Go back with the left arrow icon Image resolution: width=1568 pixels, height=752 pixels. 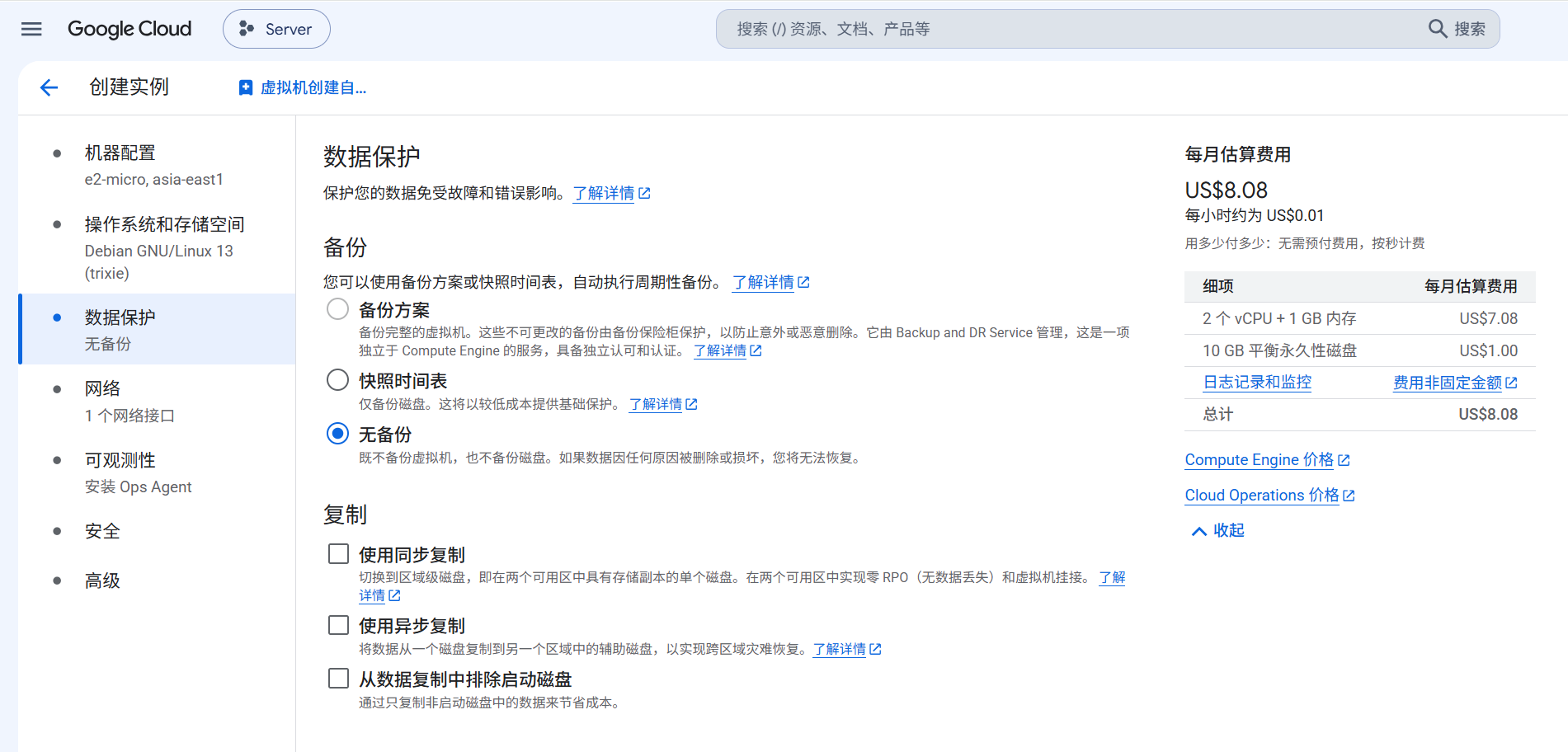(x=49, y=87)
